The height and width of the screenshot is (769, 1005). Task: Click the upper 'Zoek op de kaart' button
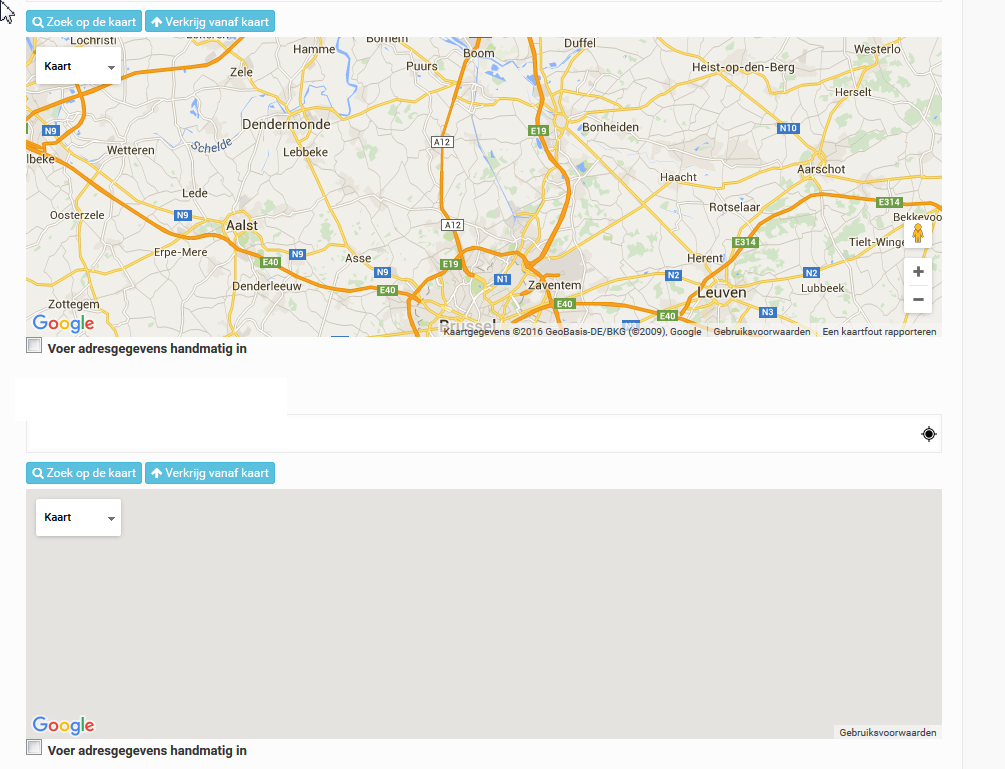[x=84, y=22]
